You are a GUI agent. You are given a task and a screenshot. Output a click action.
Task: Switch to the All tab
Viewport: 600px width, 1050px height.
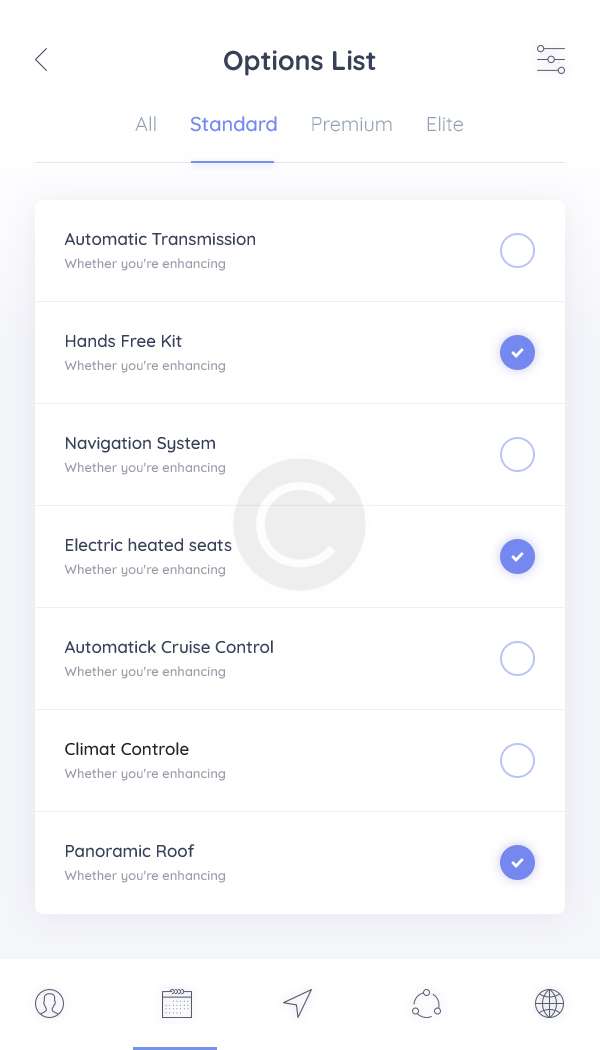pyautogui.click(x=146, y=125)
